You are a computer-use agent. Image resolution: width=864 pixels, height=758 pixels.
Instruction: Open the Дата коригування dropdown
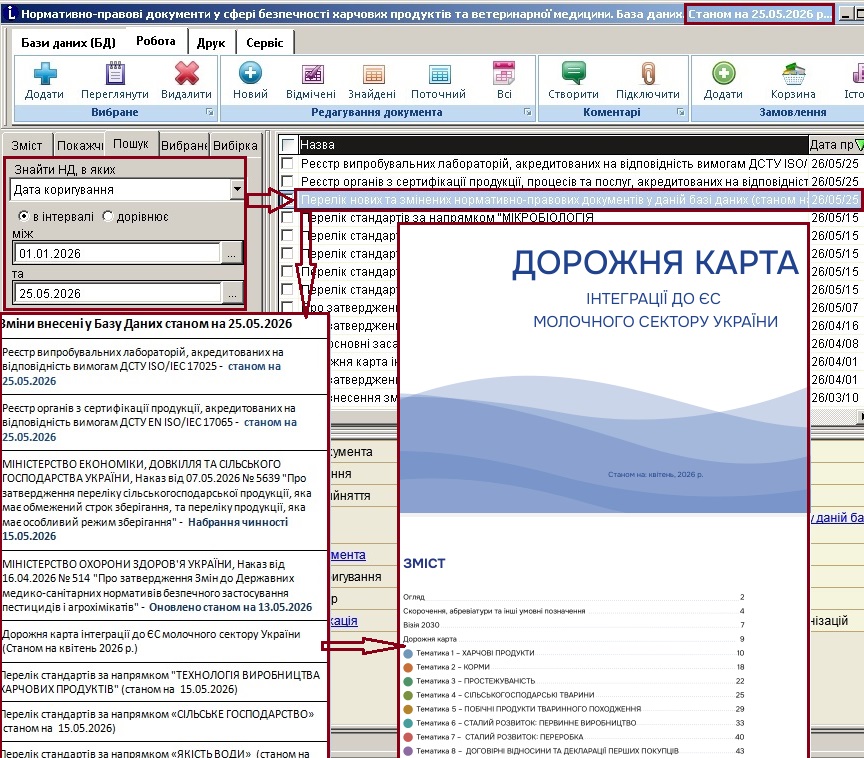coord(237,190)
